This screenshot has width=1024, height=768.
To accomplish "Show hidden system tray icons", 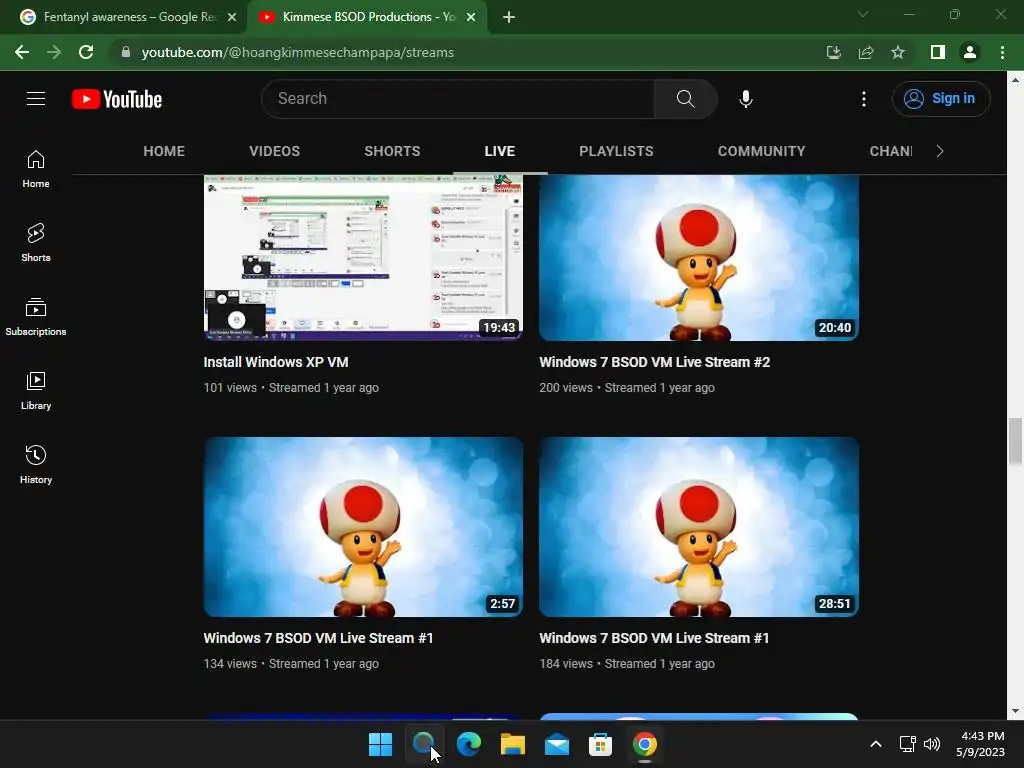I will pos(876,744).
